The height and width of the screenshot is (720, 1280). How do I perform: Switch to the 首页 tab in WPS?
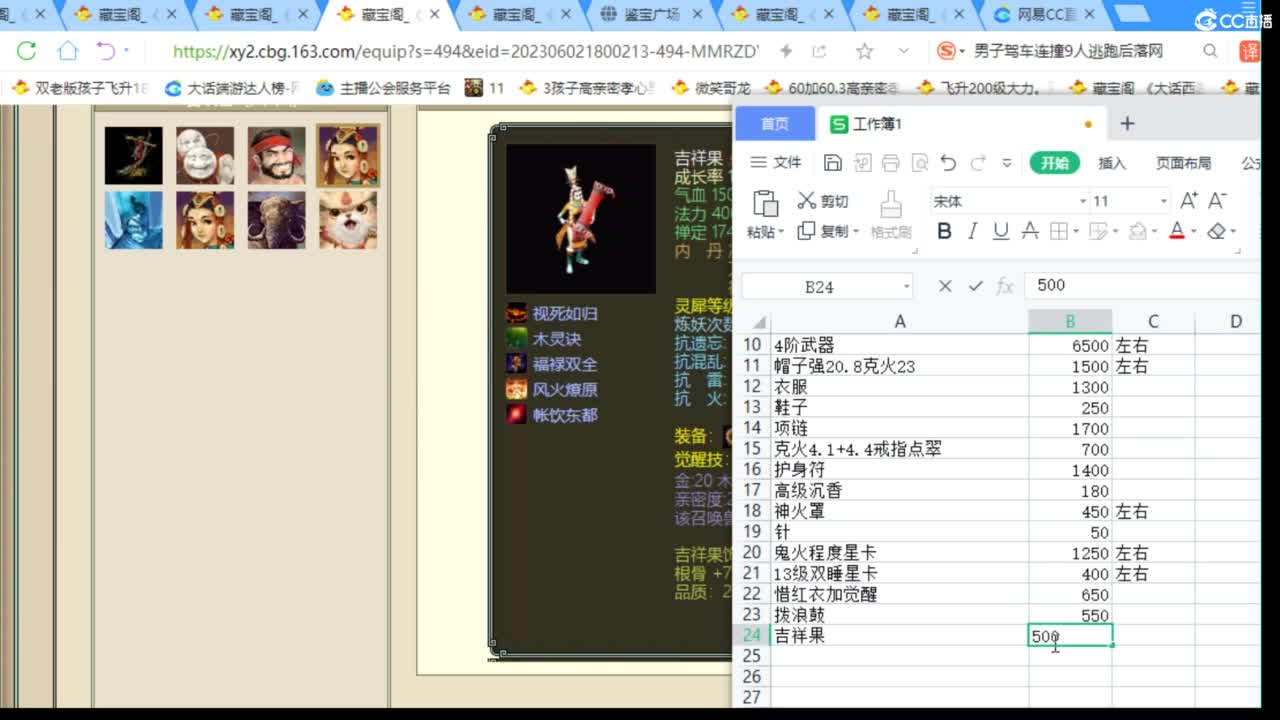coord(775,123)
